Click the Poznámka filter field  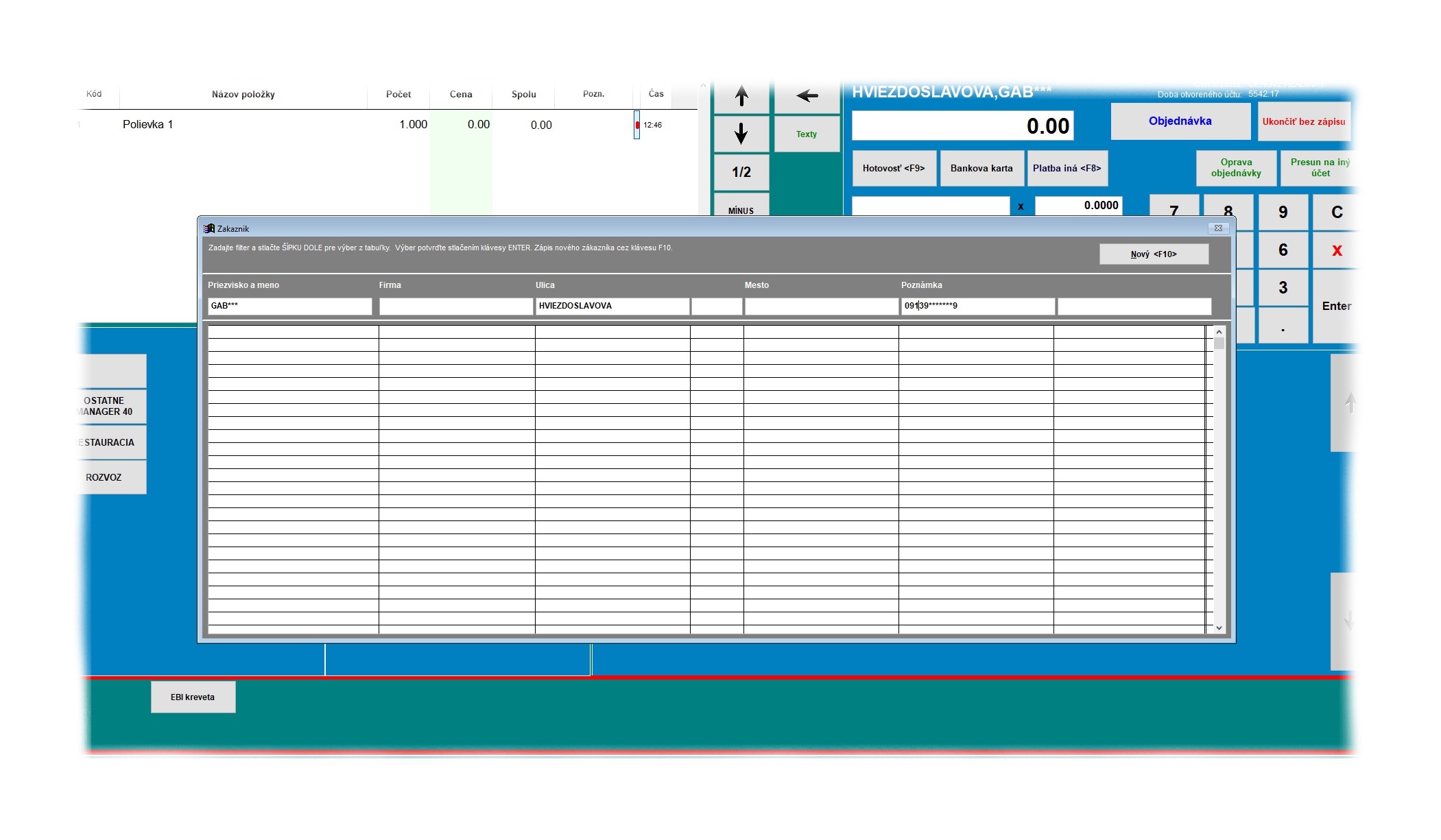(x=978, y=307)
